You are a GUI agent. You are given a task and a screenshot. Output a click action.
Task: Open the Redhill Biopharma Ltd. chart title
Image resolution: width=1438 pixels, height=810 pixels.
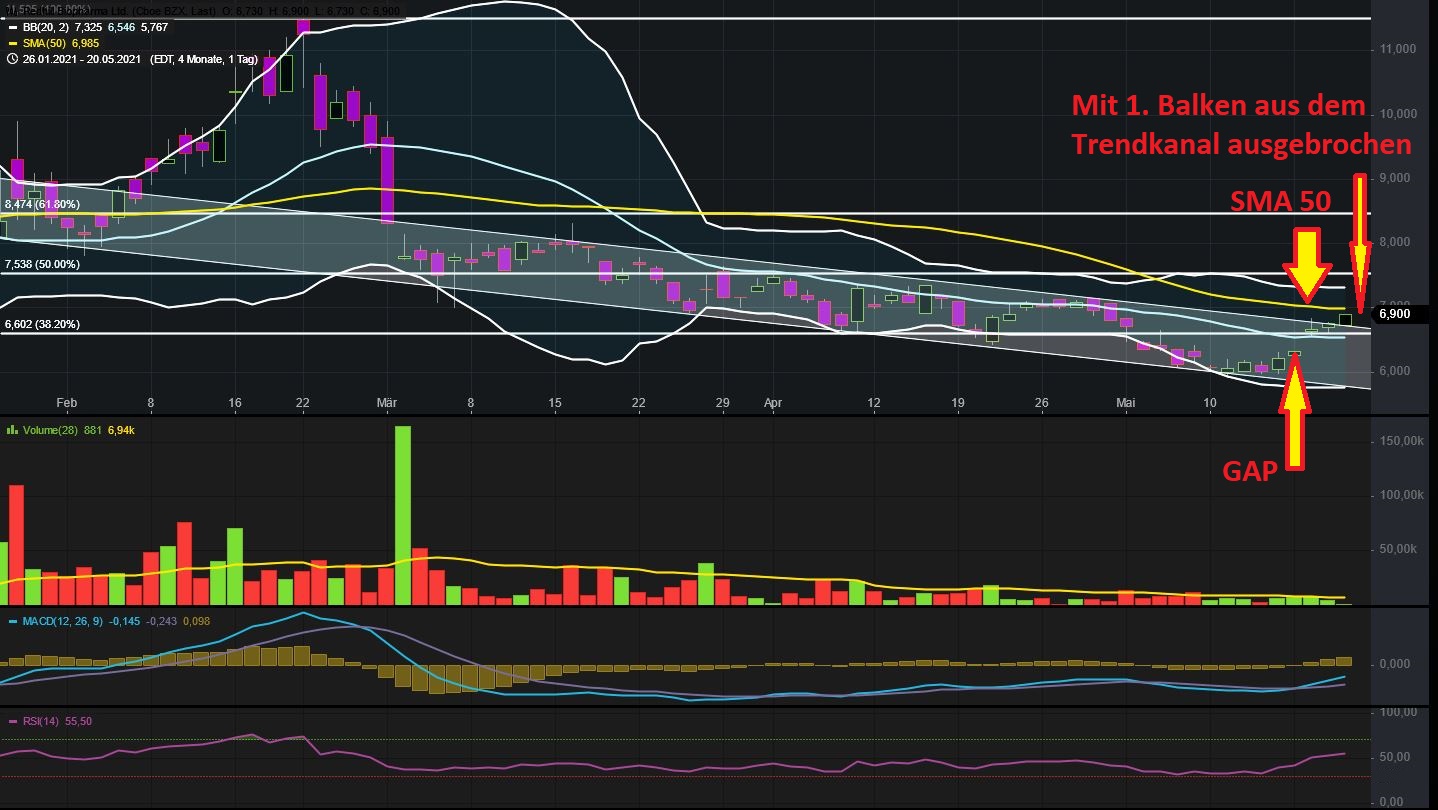pyautogui.click(x=80, y=10)
